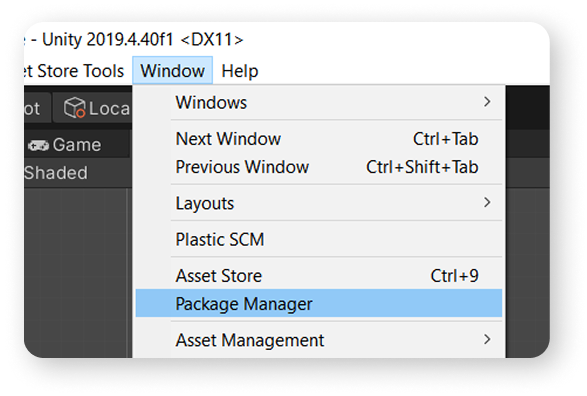The image size is (587, 396).
Task: Toggle the Local handle orientation button
Action: [x=92, y=108]
